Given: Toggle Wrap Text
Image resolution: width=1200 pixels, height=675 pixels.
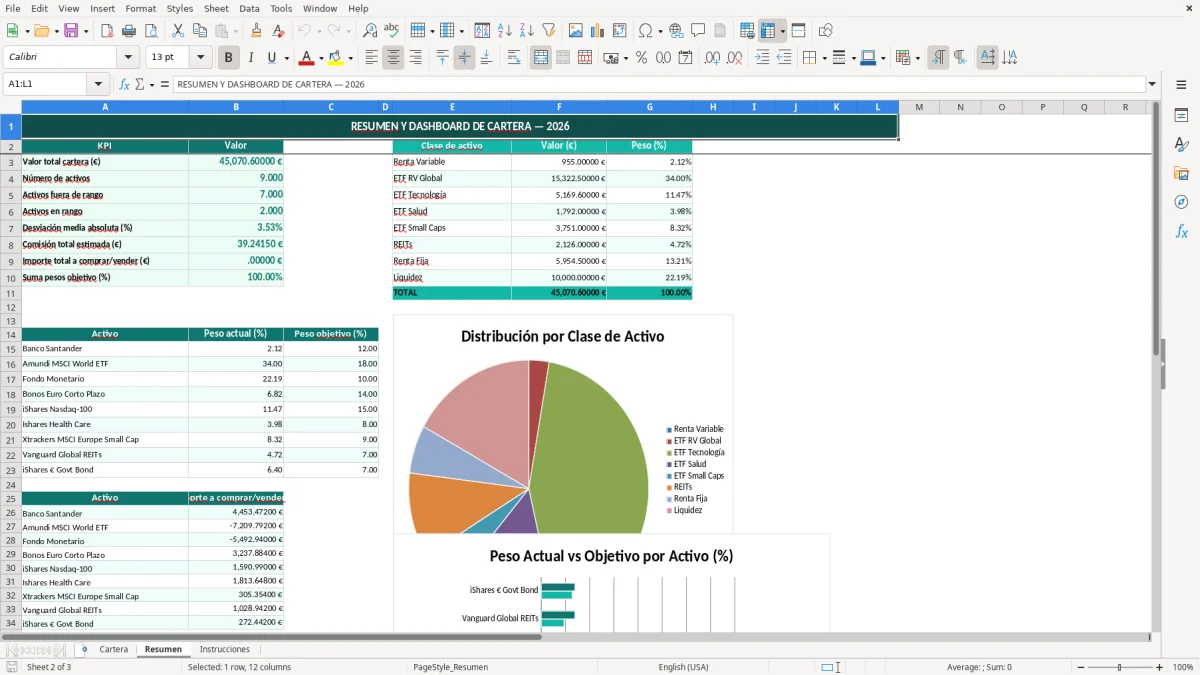Looking at the screenshot, I should (x=514, y=58).
